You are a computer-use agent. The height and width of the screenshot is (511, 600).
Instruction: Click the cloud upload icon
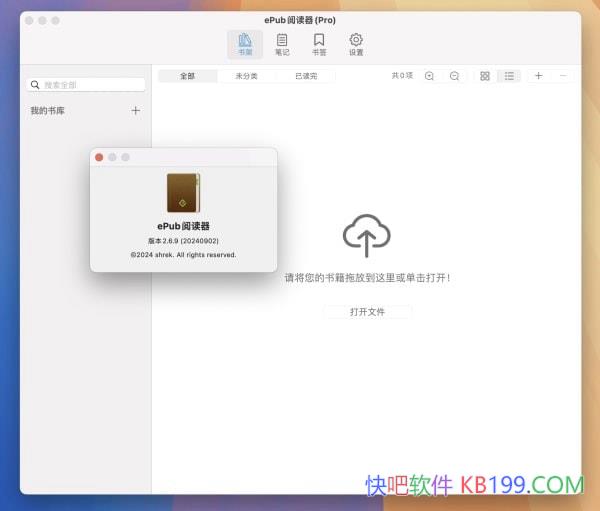(367, 236)
